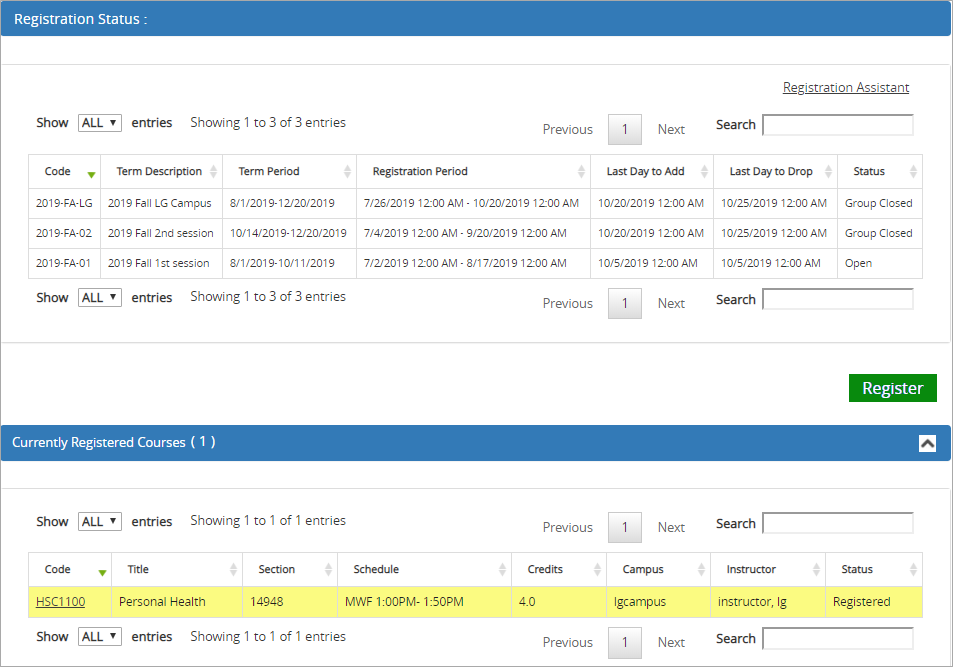Go to page 1 above registration table
The height and width of the screenshot is (667, 953).
(625, 129)
